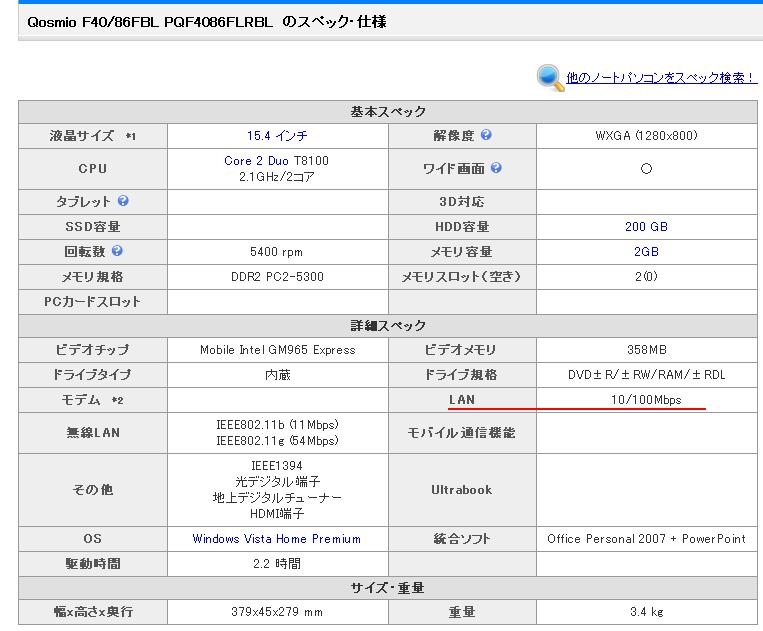Click the Ultrabook label

coord(461,490)
